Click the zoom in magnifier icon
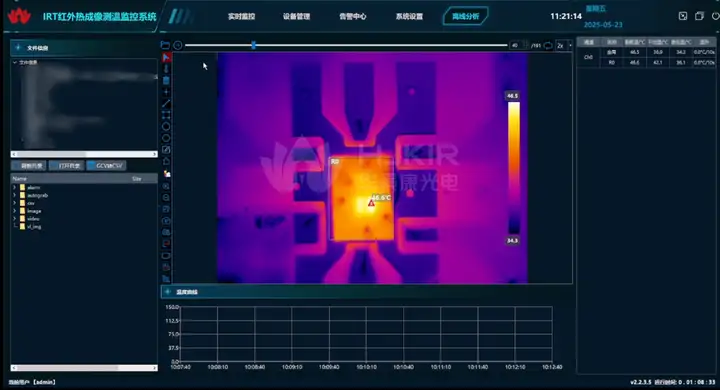The height and width of the screenshot is (390, 720). tap(166, 186)
